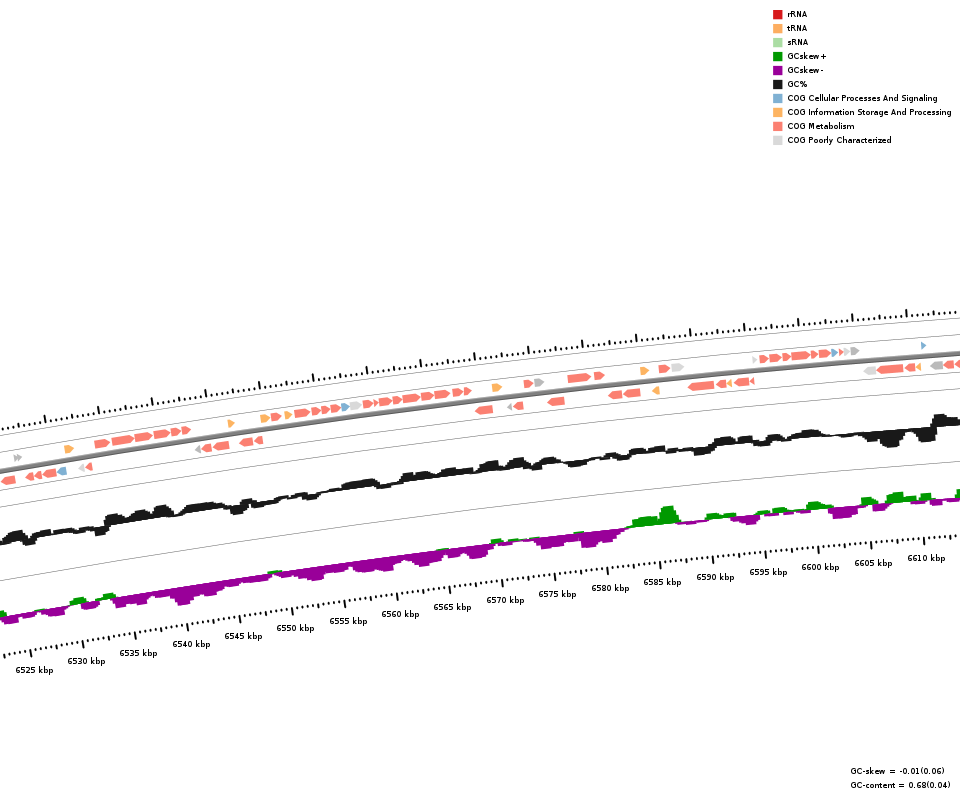Click the 6550 kbp position label

click(x=295, y=629)
